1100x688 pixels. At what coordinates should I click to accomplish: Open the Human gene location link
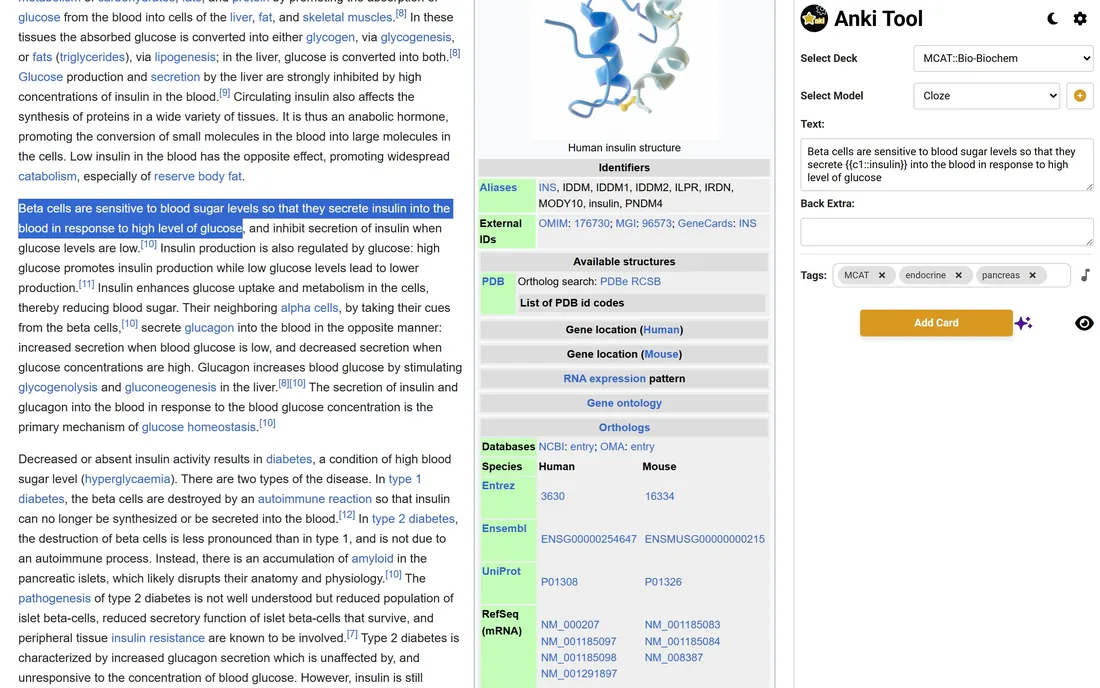661,330
